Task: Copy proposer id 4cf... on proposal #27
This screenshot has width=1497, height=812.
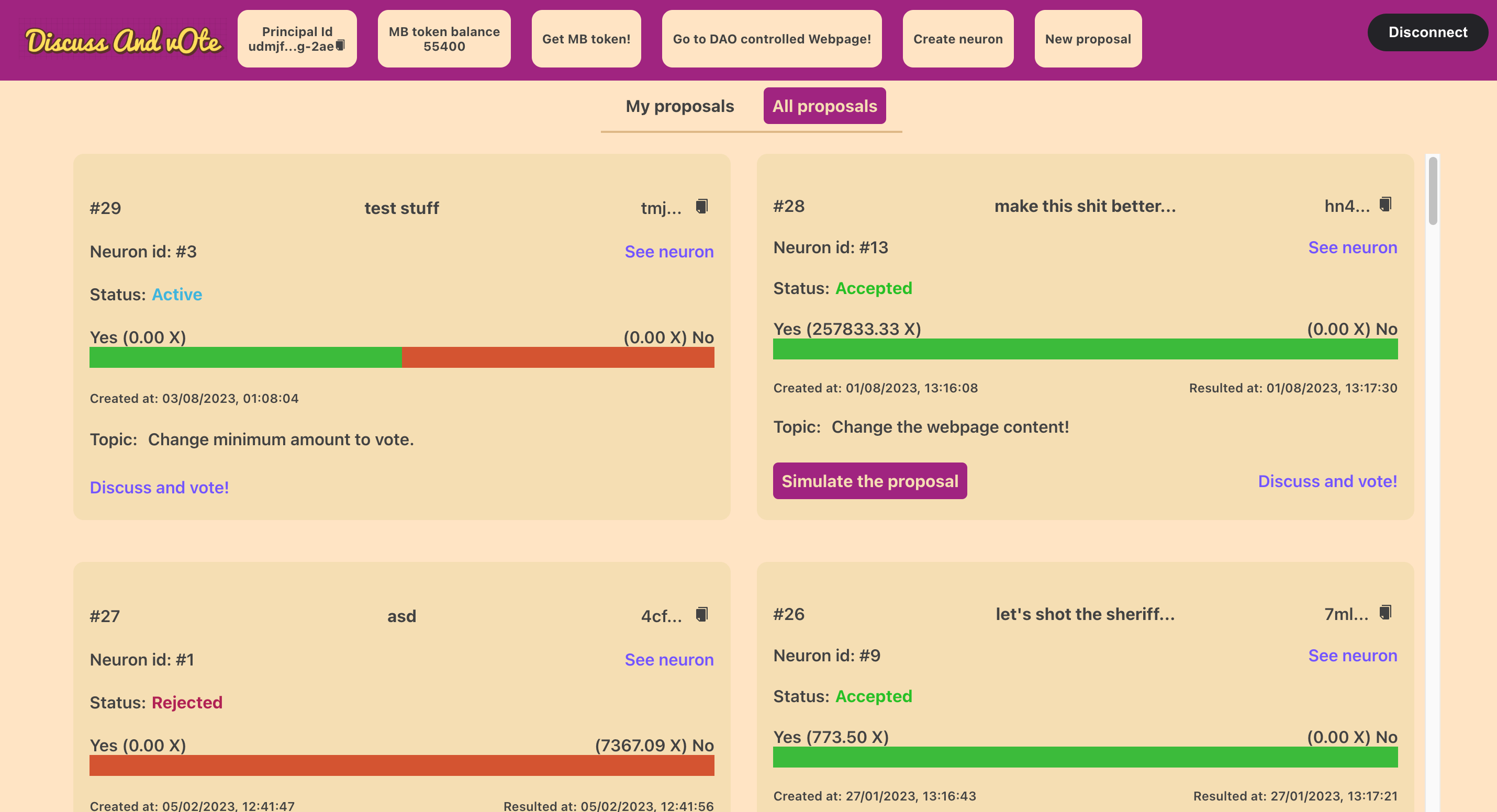Action: (x=701, y=615)
